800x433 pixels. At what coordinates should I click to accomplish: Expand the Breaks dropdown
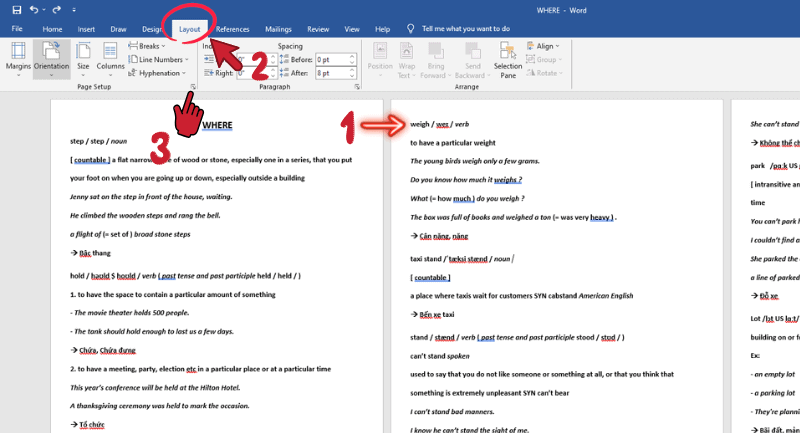[x=150, y=46]
